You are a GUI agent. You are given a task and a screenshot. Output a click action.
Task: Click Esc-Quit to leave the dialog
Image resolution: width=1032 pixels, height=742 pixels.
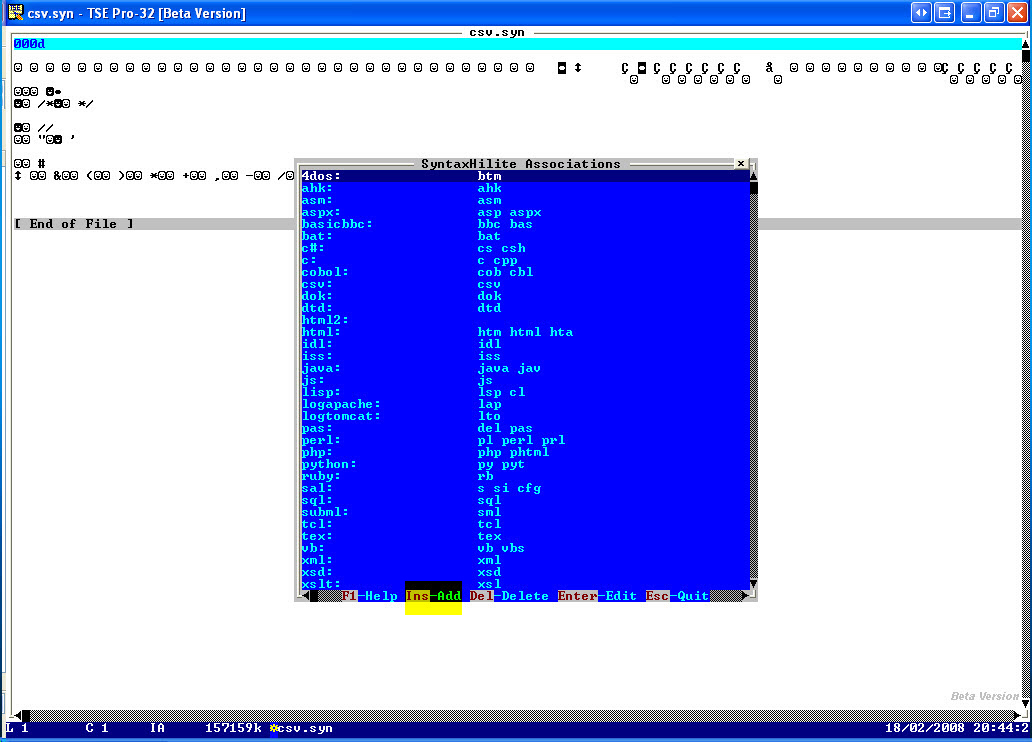(x=677, y=596)
